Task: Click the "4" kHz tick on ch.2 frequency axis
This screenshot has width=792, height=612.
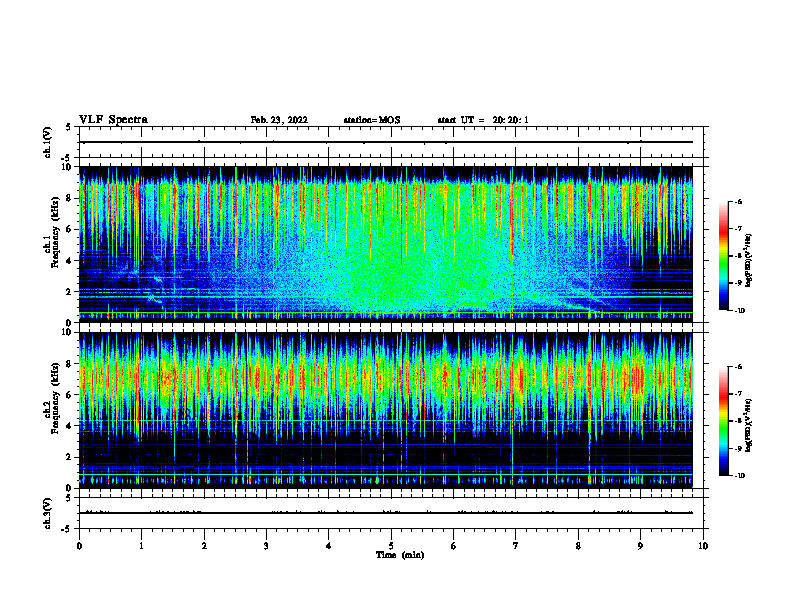Action: (70, 426)
